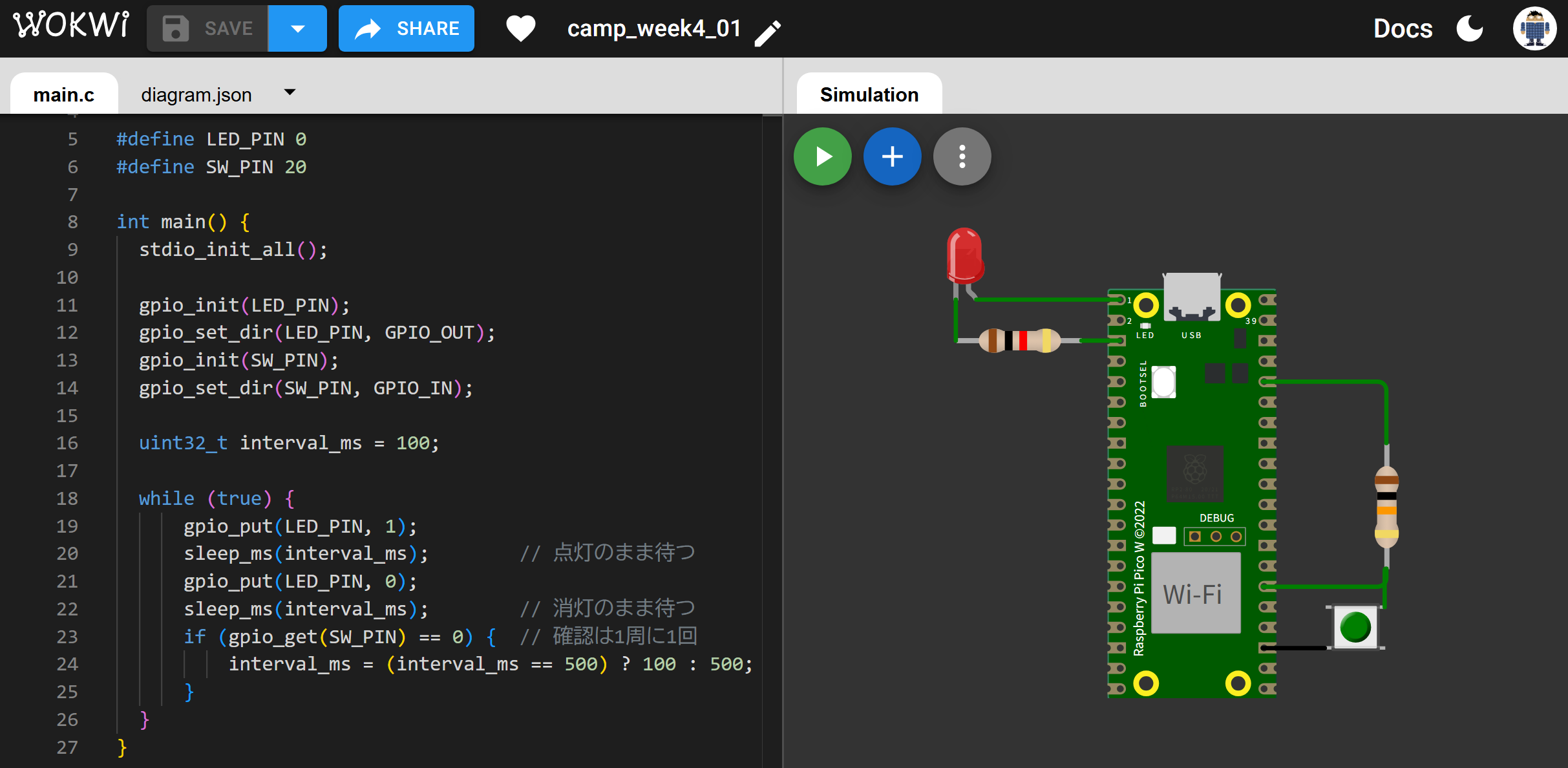Open the user profile avatar
Screen dimensions: 1568x768
(1534, 28)
